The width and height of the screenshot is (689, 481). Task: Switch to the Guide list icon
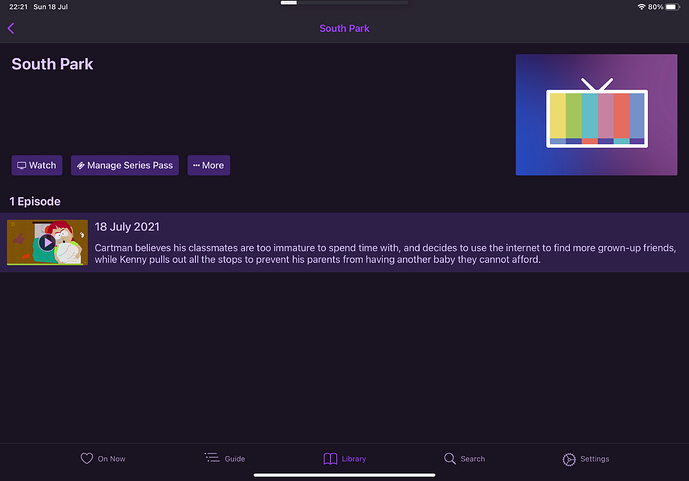212,458
